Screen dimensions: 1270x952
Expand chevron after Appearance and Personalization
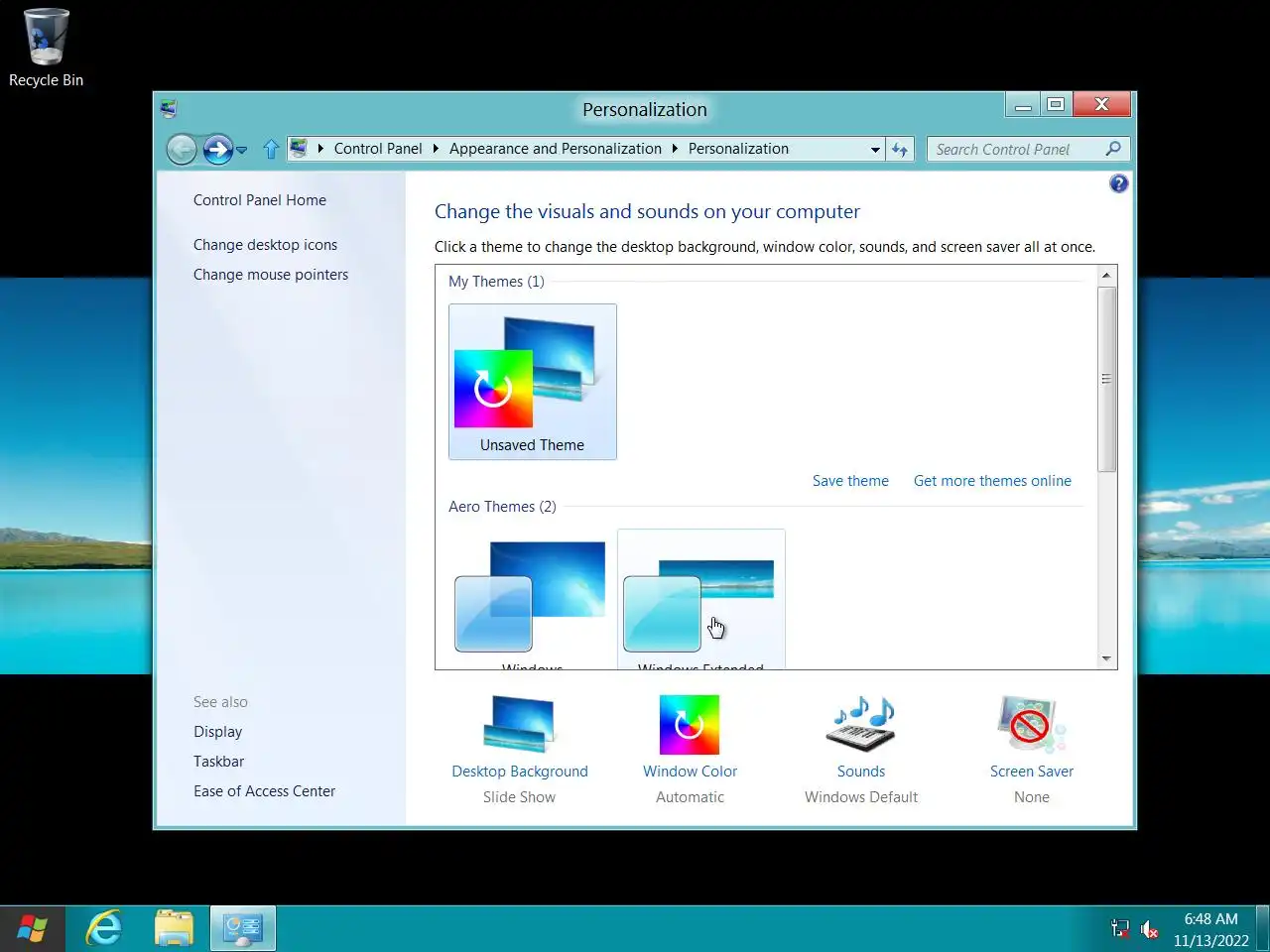(675, 149)
